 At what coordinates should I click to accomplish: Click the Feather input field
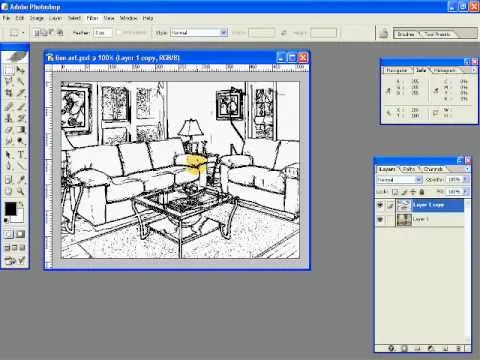click(x=103, y=33)
